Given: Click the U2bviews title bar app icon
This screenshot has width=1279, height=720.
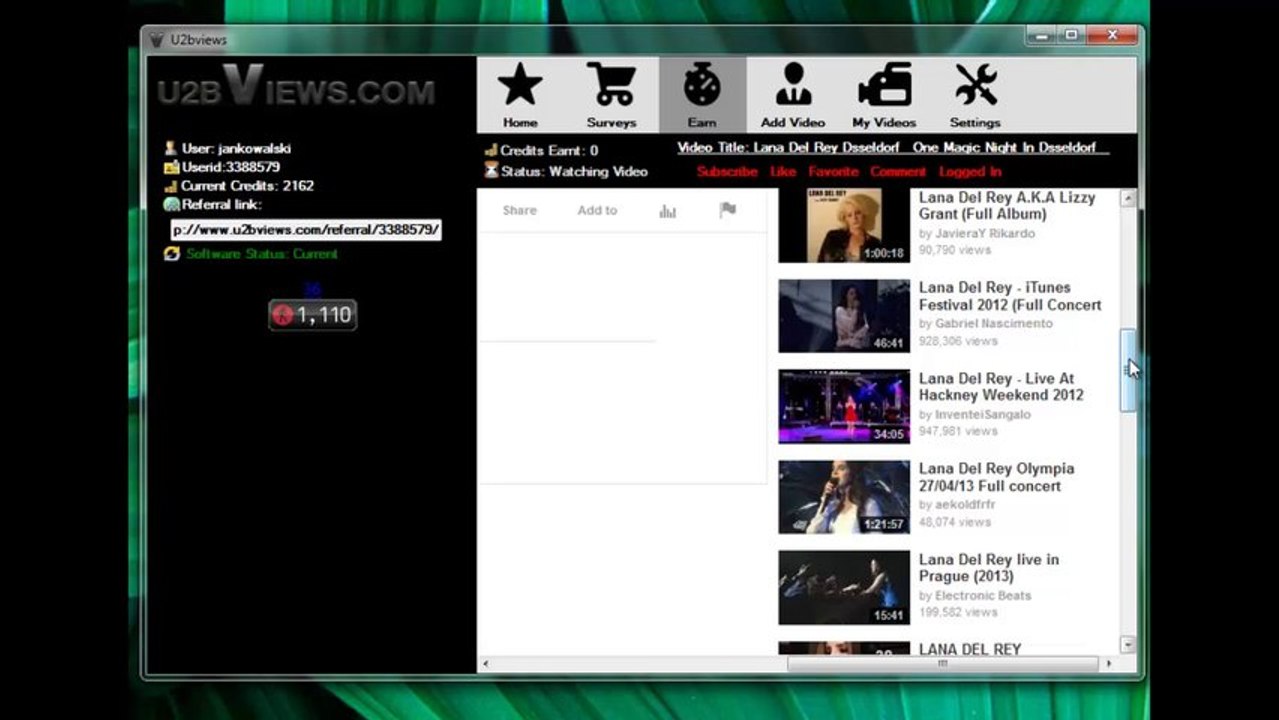Looking at the screenshot, I should (155, 39).
